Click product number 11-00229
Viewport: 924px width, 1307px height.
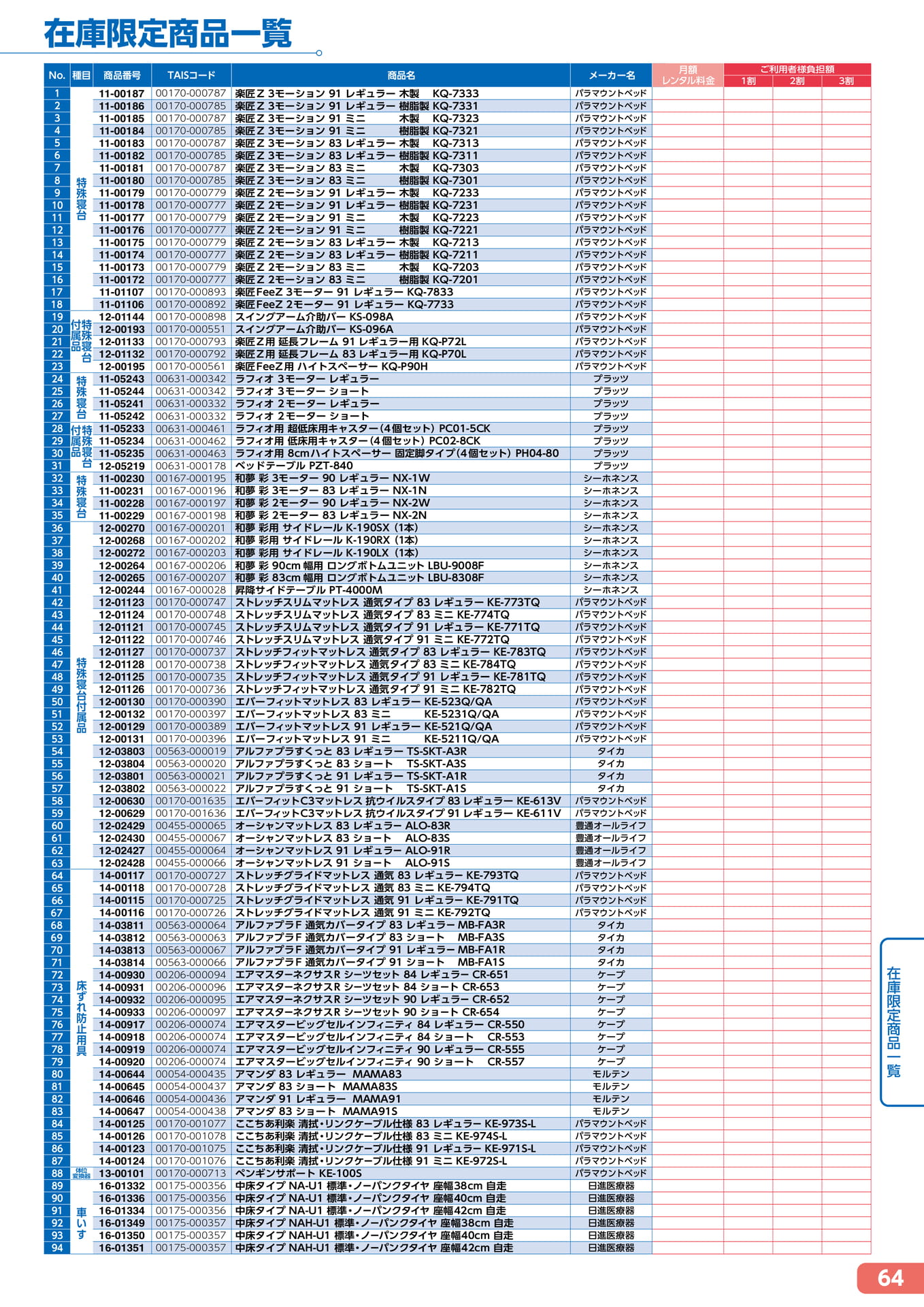pyautogui.click(x=122, y=515)
